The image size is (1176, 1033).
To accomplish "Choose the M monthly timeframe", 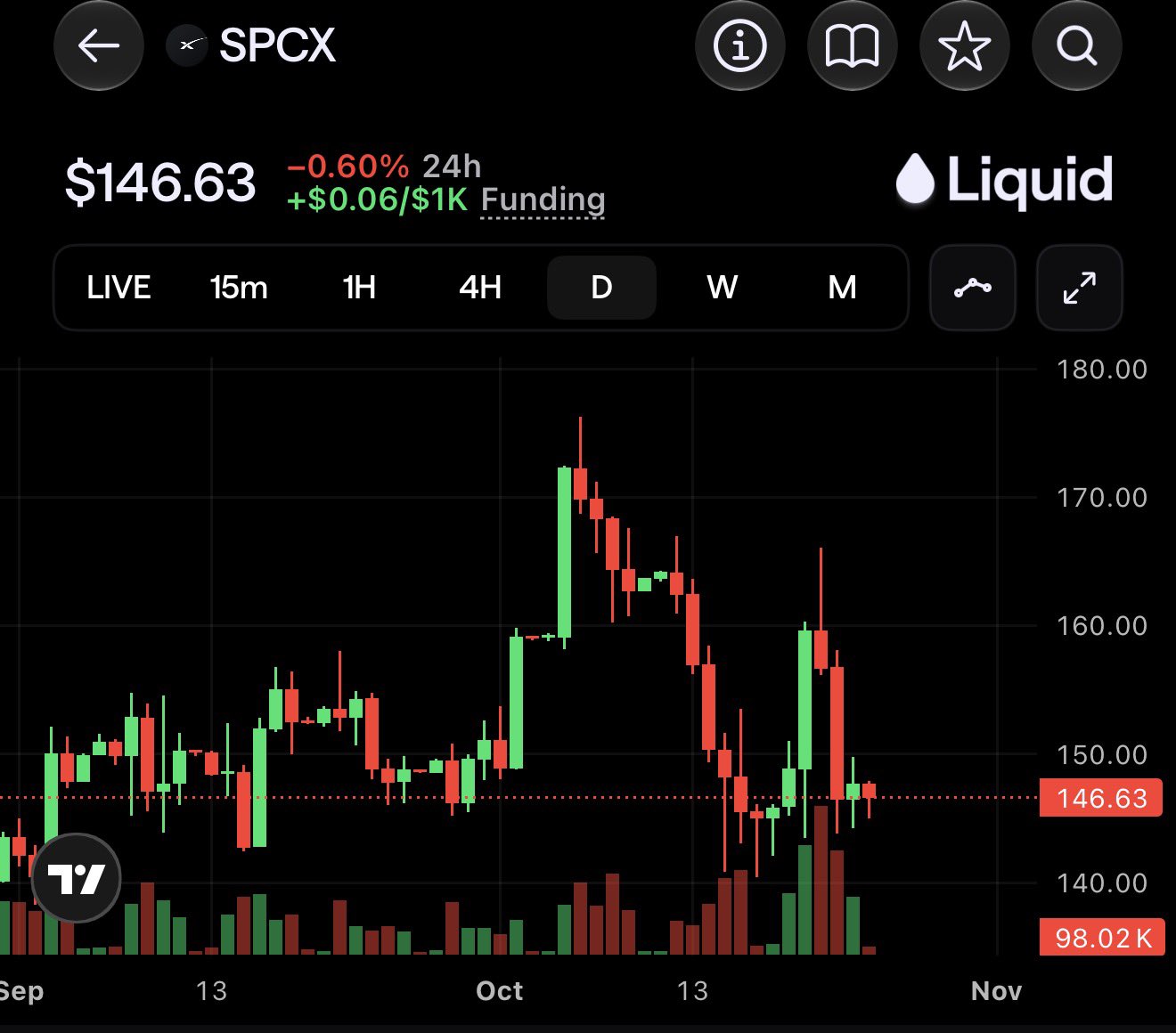I will [x=842, y=288].
